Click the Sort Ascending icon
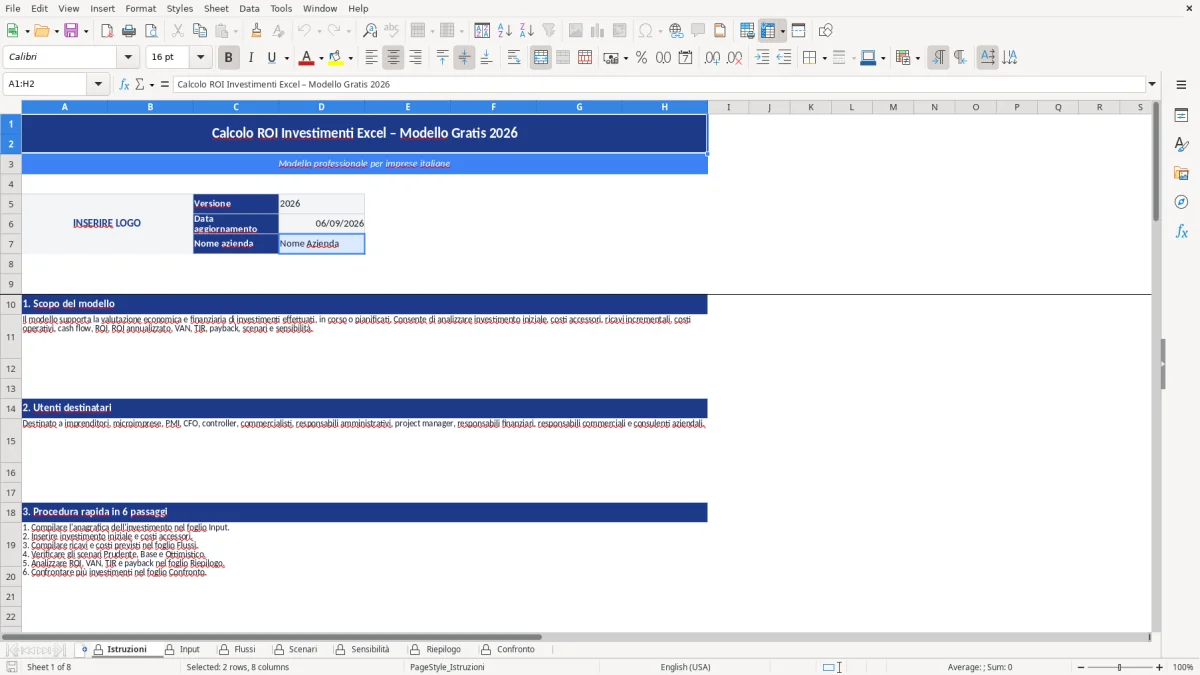Image resolution: width=1200 pixels, height=675 pixels. click(x=505, y=31)
